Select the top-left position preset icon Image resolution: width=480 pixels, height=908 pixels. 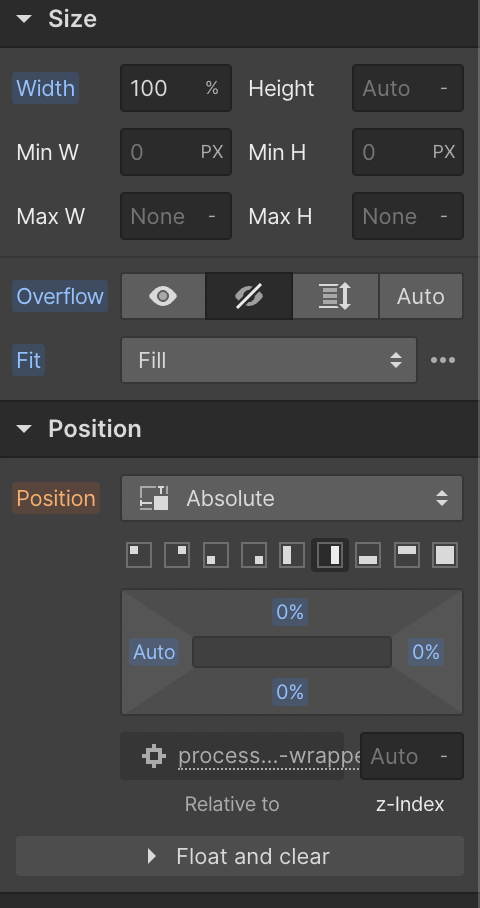point(139,555)
